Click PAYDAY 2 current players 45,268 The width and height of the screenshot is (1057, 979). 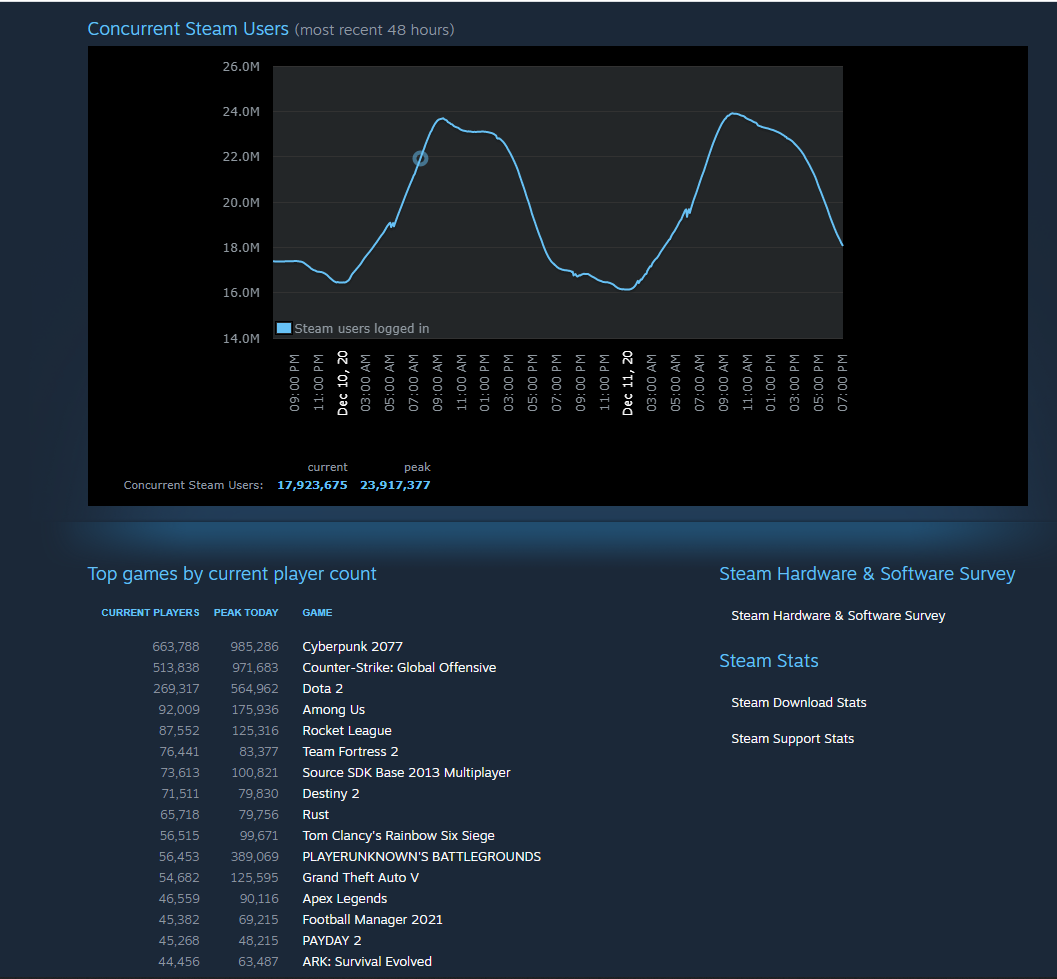click(x=179, y=941)
